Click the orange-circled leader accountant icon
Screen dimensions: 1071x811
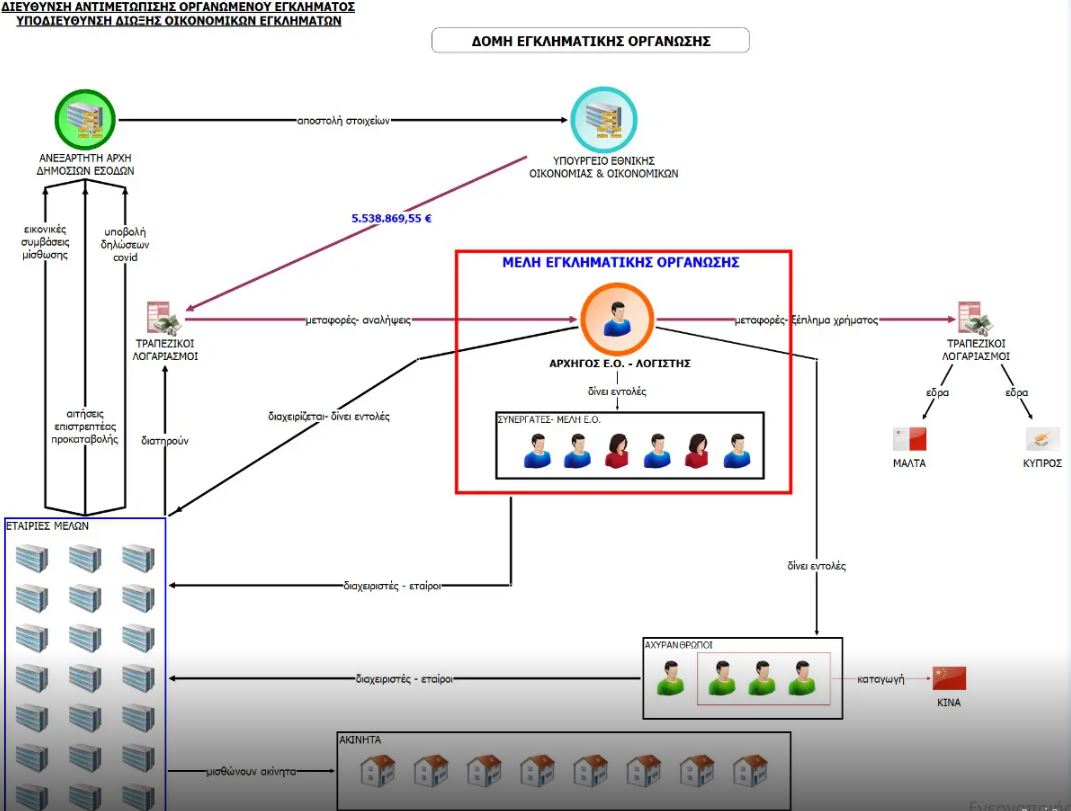click(x=616, y=320)
